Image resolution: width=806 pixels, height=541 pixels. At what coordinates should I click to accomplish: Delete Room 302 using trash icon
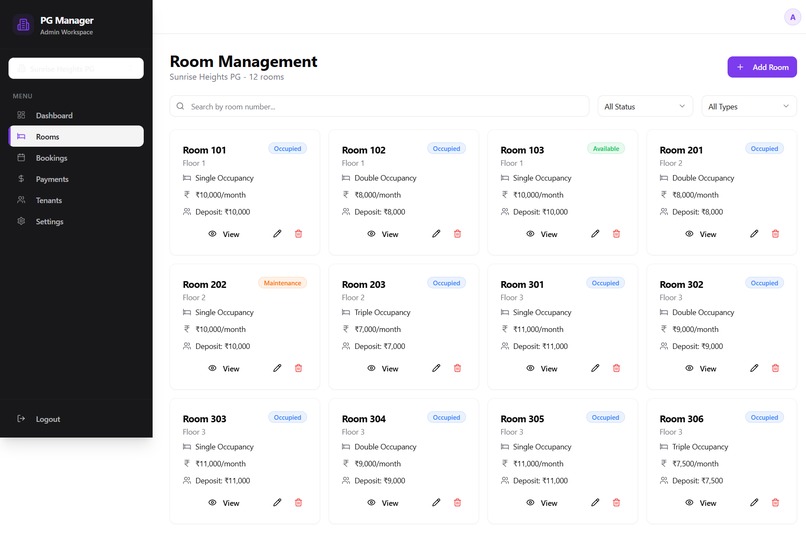[x=775, y=368]
